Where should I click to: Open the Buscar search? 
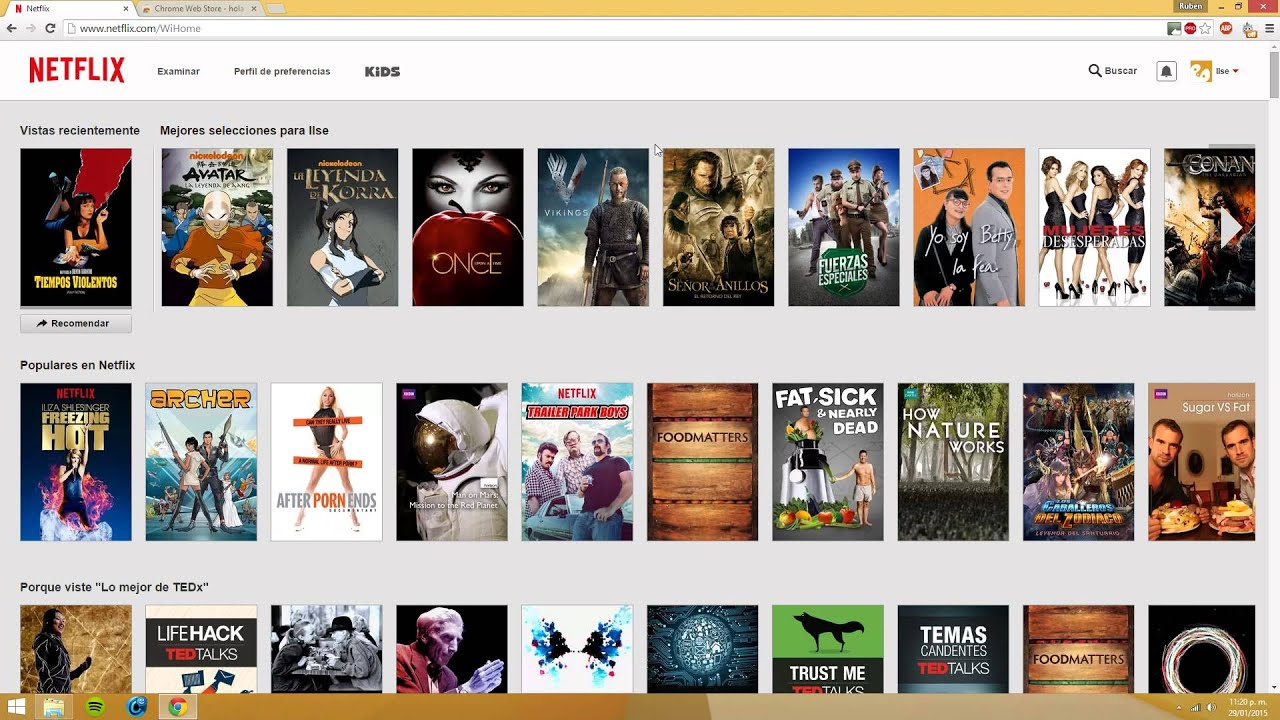pyautogui.click(x=1113, y=71)
